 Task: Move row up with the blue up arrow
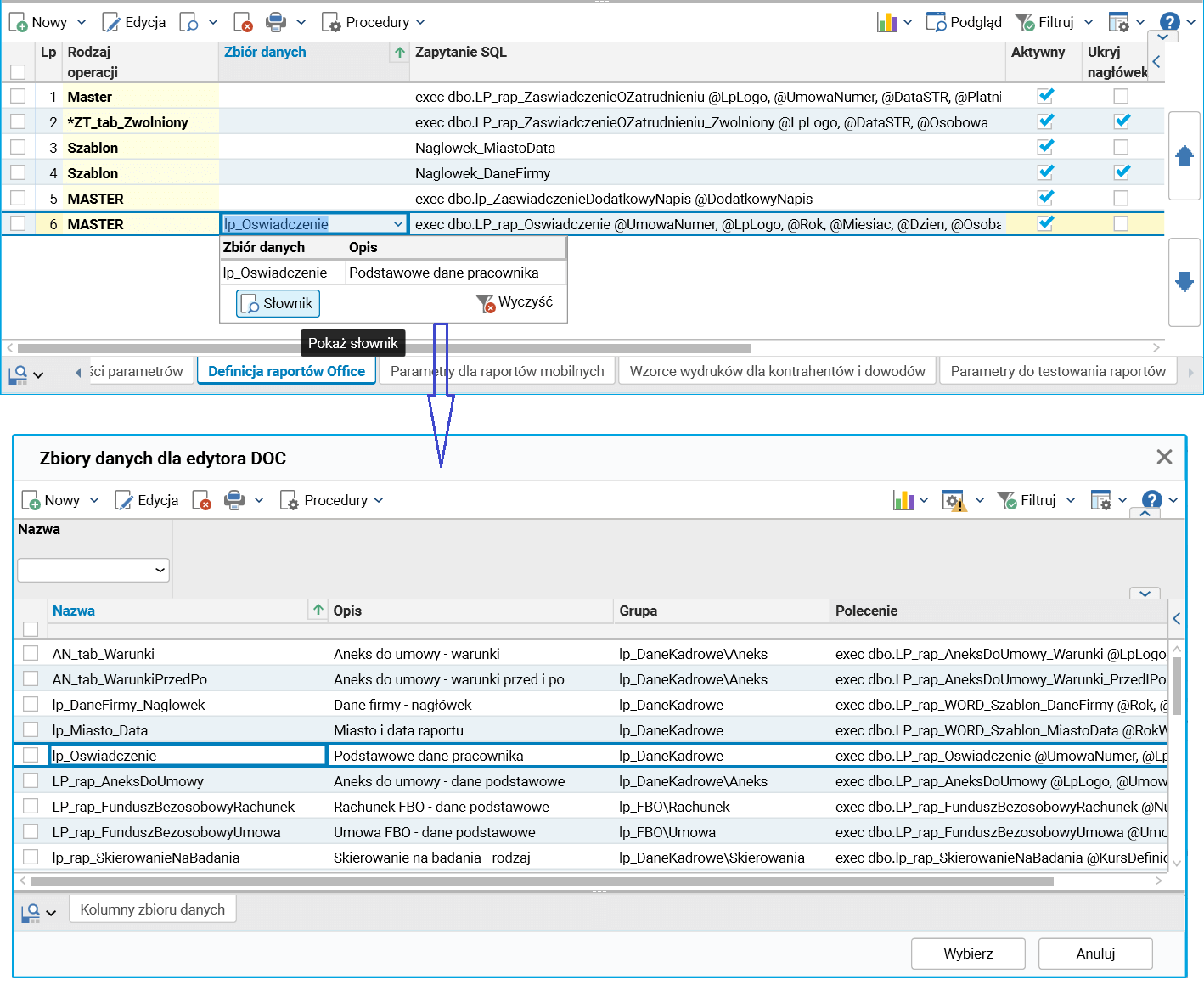pos(1184,155)
